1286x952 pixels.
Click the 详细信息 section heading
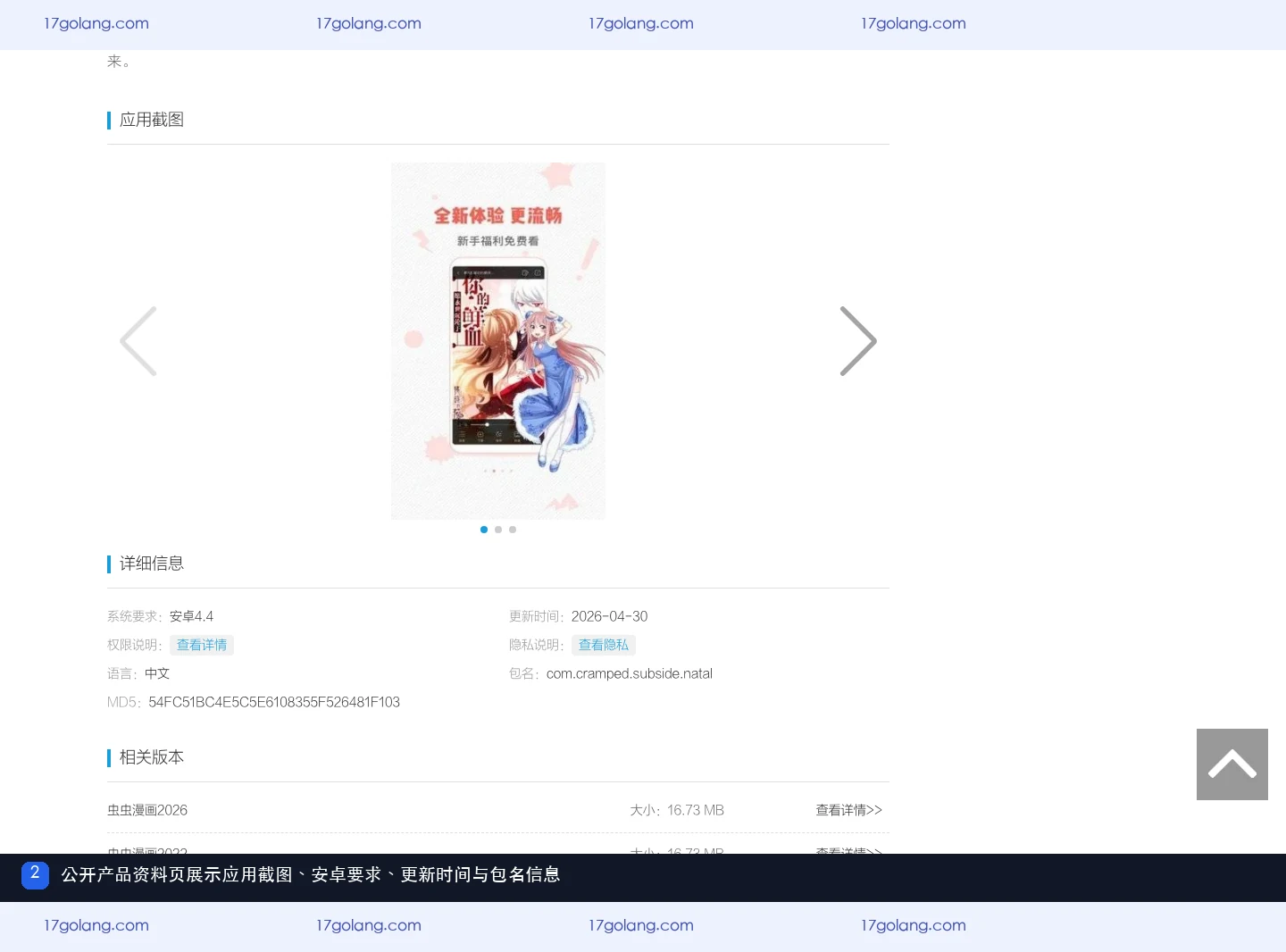[x=152, y=564]
